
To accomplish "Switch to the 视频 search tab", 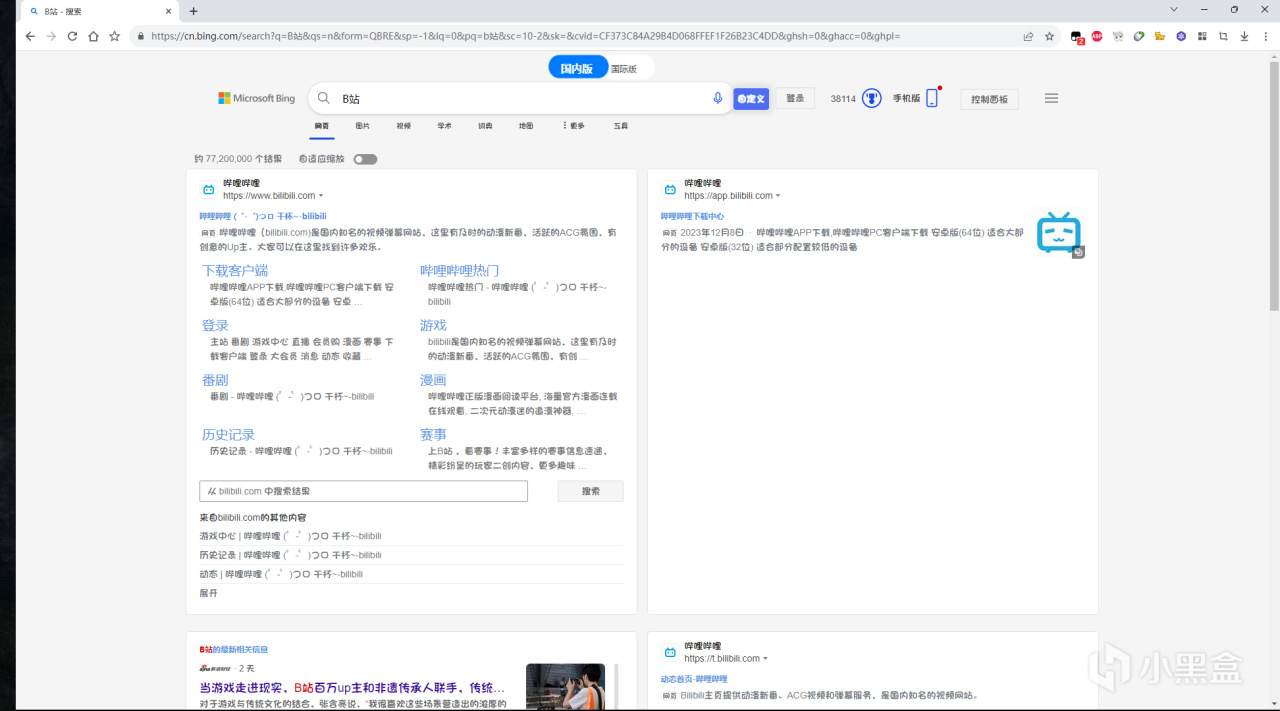I will [x=403, y=126].
